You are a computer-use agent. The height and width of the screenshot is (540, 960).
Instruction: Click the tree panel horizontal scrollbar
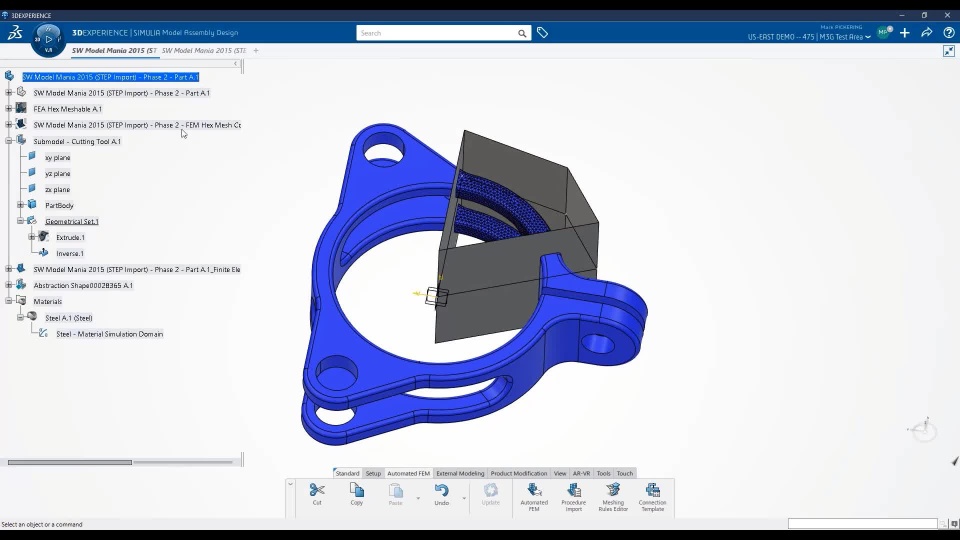pyautogui.click(x=70, y=462)
